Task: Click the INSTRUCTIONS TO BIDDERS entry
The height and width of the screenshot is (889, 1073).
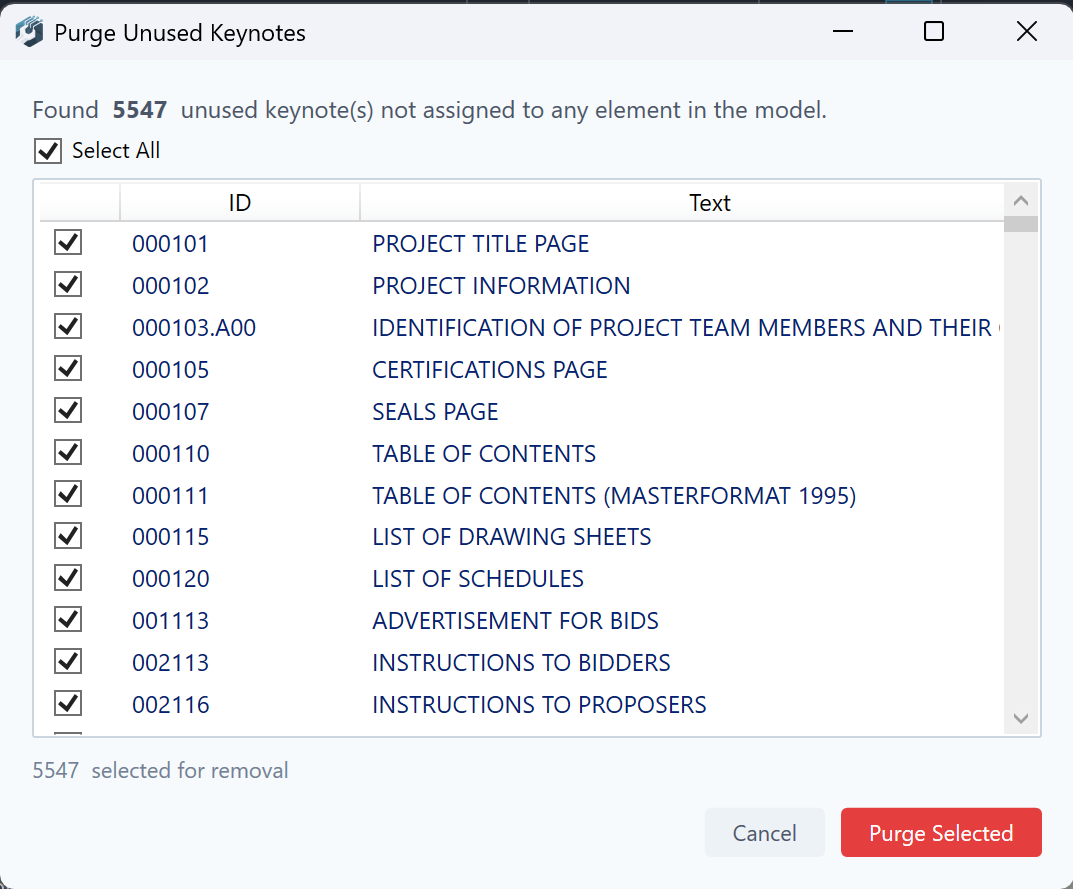Action: point(521,663)
